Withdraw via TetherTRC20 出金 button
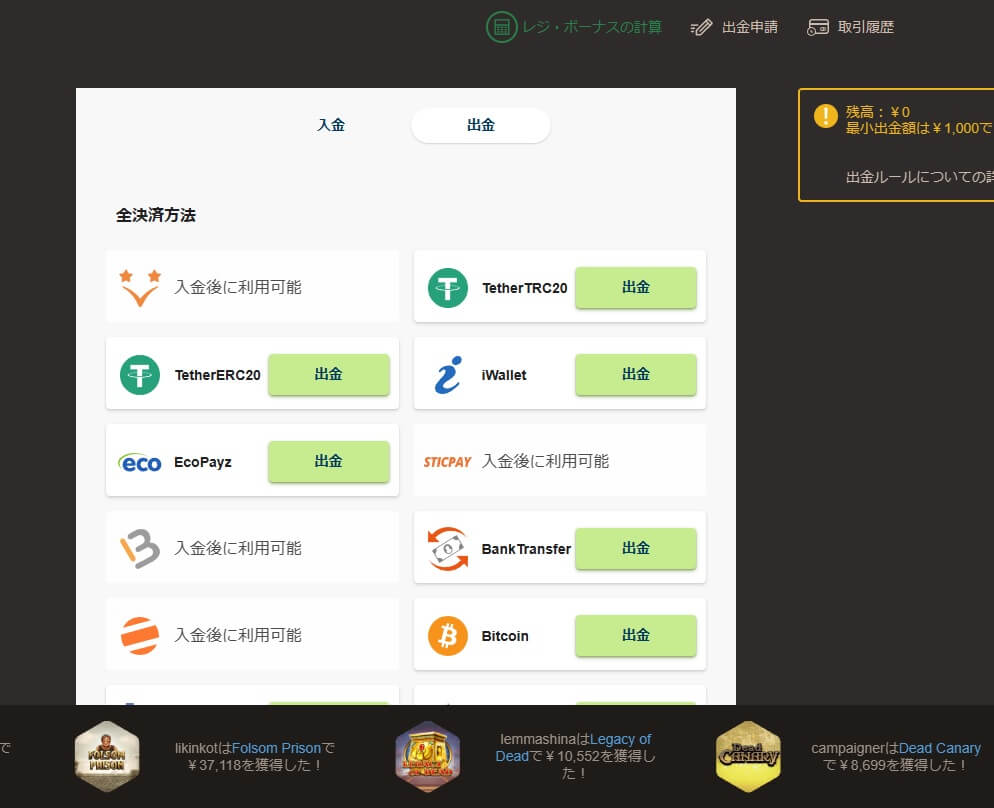Screen dimensions: 994x808 pos(636,287)
